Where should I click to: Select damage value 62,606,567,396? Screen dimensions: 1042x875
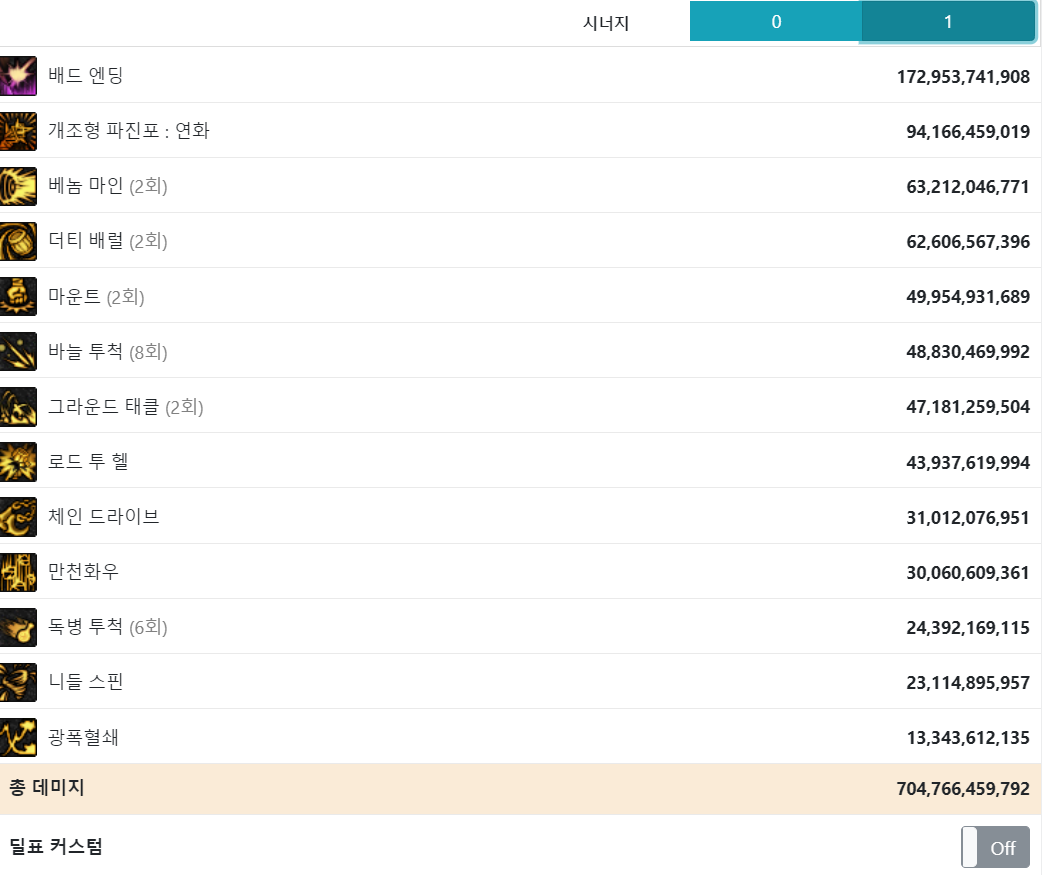968,242
